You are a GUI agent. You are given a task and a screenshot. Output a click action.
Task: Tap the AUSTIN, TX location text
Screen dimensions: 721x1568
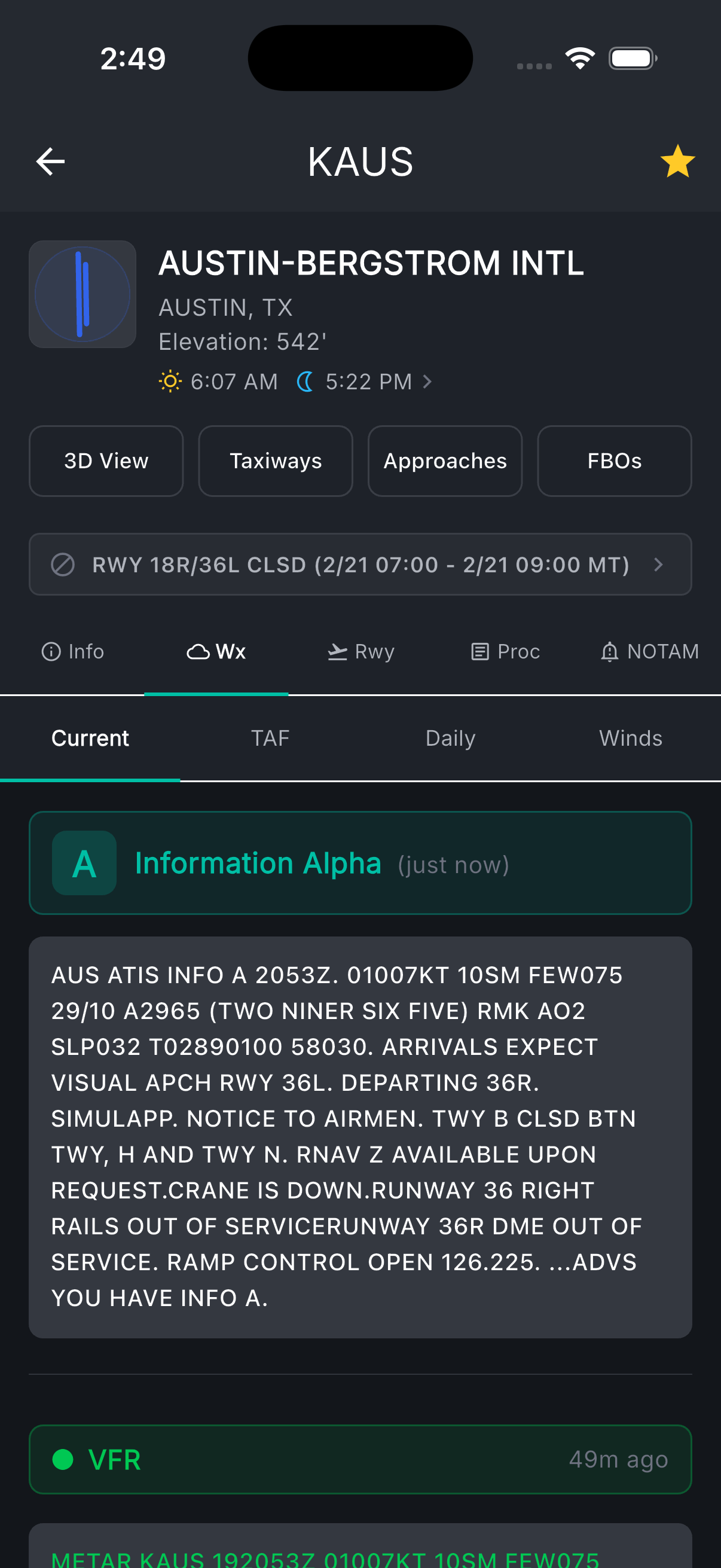tap(226, 308)
